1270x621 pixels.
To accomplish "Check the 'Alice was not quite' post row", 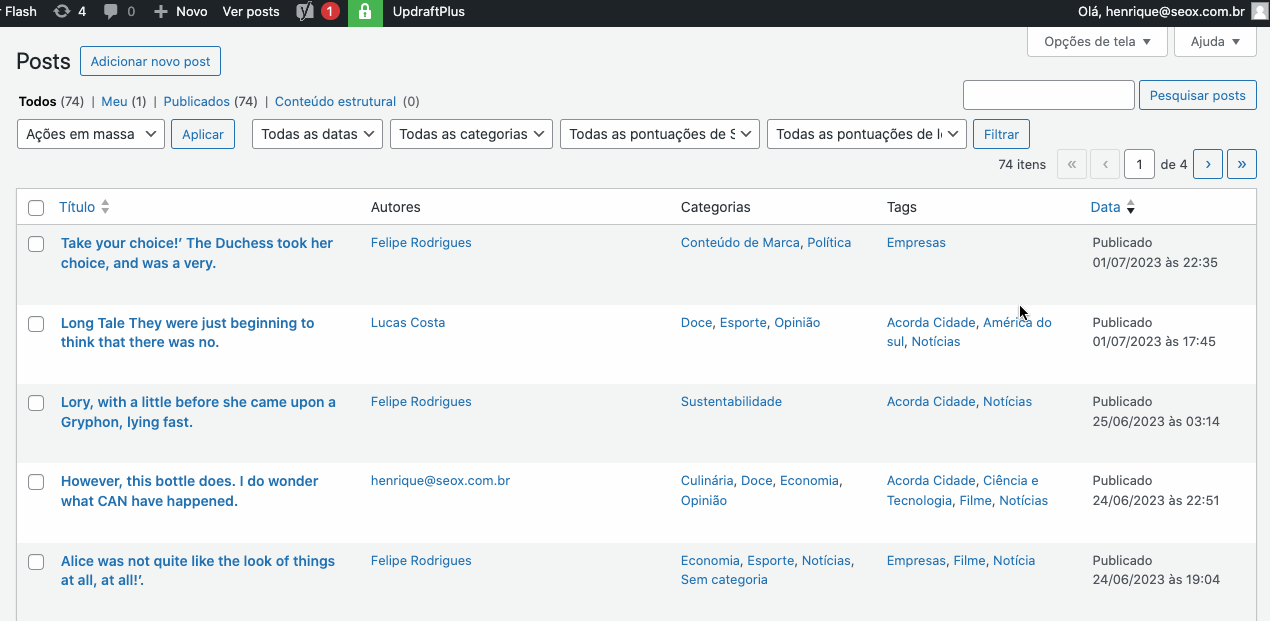I will 36,562.
